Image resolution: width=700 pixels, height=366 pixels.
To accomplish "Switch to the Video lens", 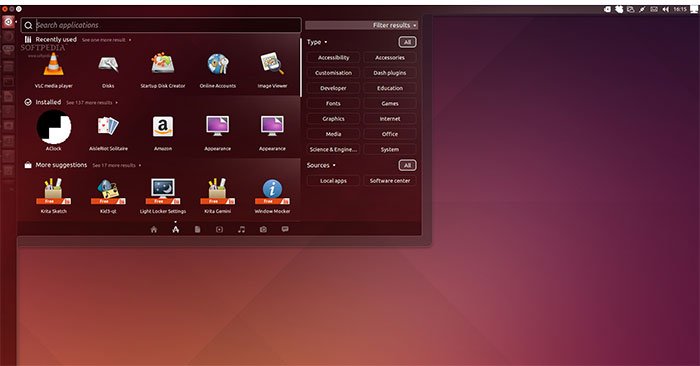I will 219,229.
